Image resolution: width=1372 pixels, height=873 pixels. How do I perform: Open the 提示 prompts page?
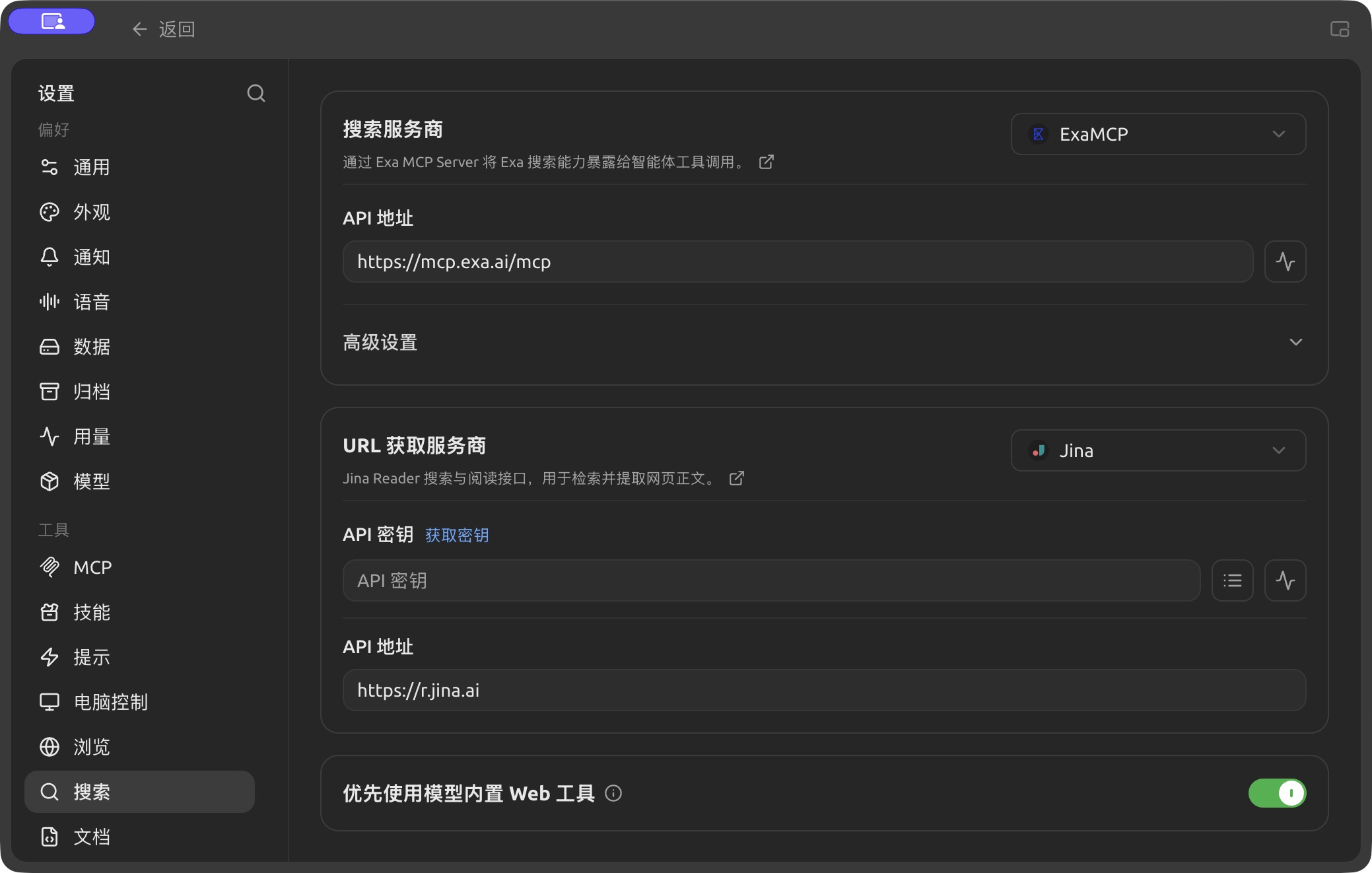[139, 657]
